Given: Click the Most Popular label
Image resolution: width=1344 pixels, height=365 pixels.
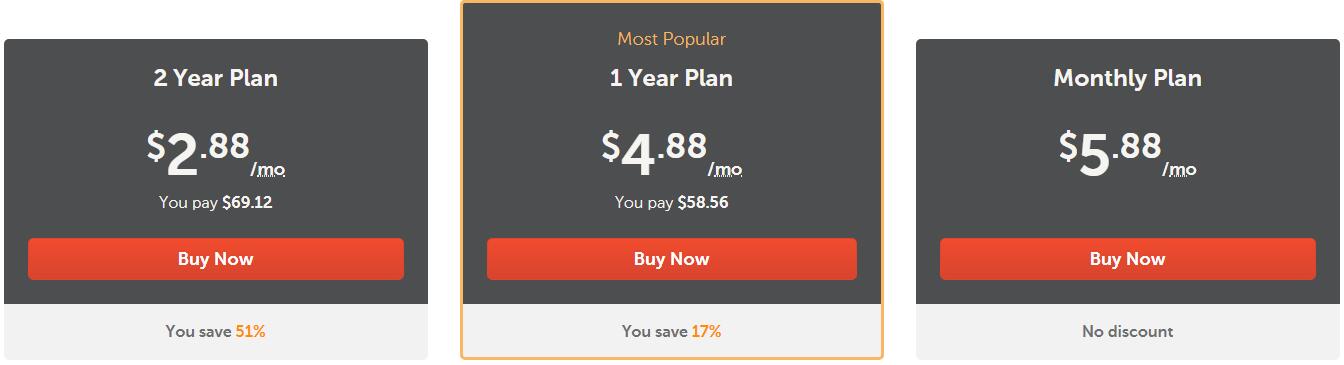Looking at the screenshot, I should click(672, 39).
